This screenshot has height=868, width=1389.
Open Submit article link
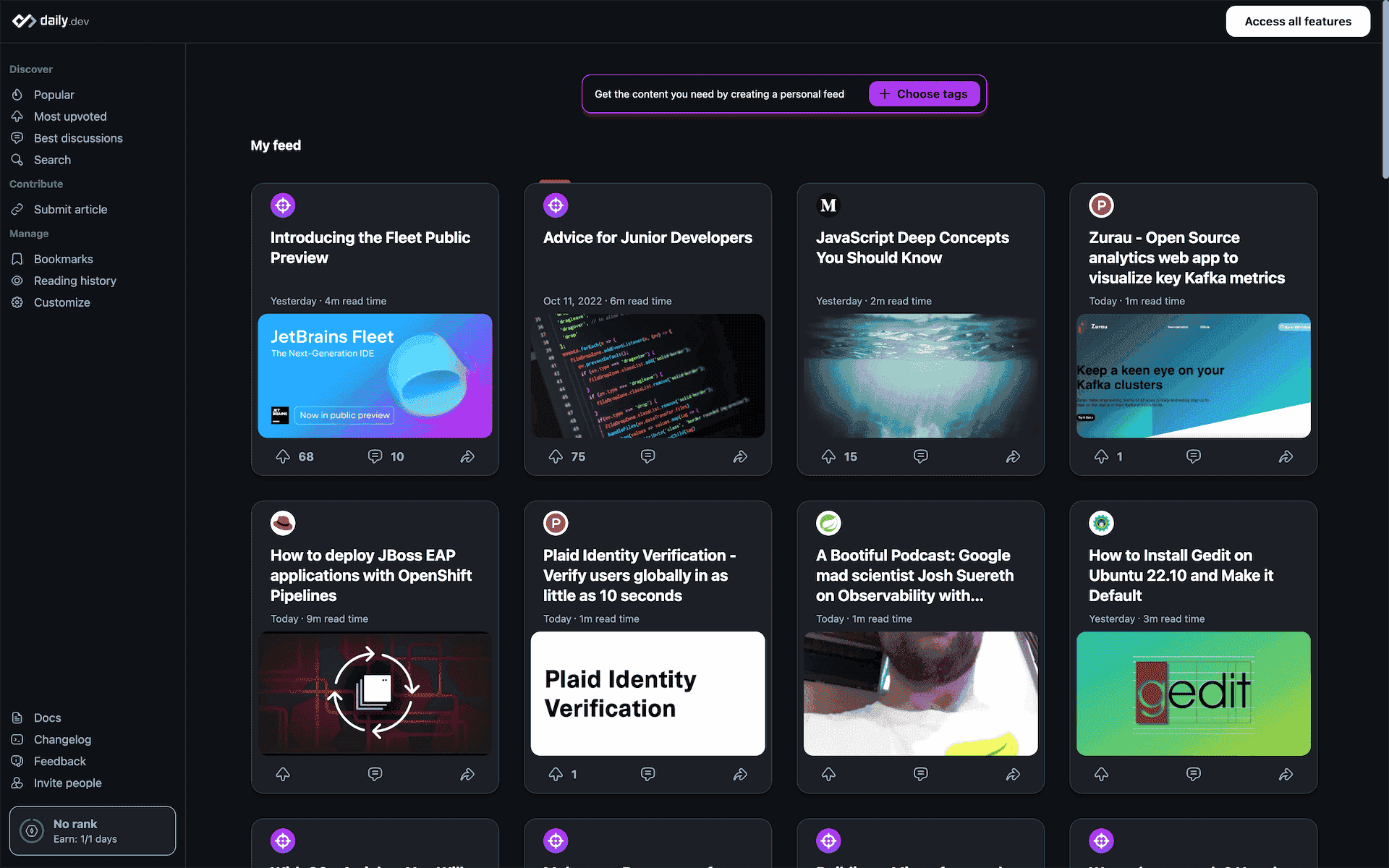pyautogui.click(x=70, y=210)
